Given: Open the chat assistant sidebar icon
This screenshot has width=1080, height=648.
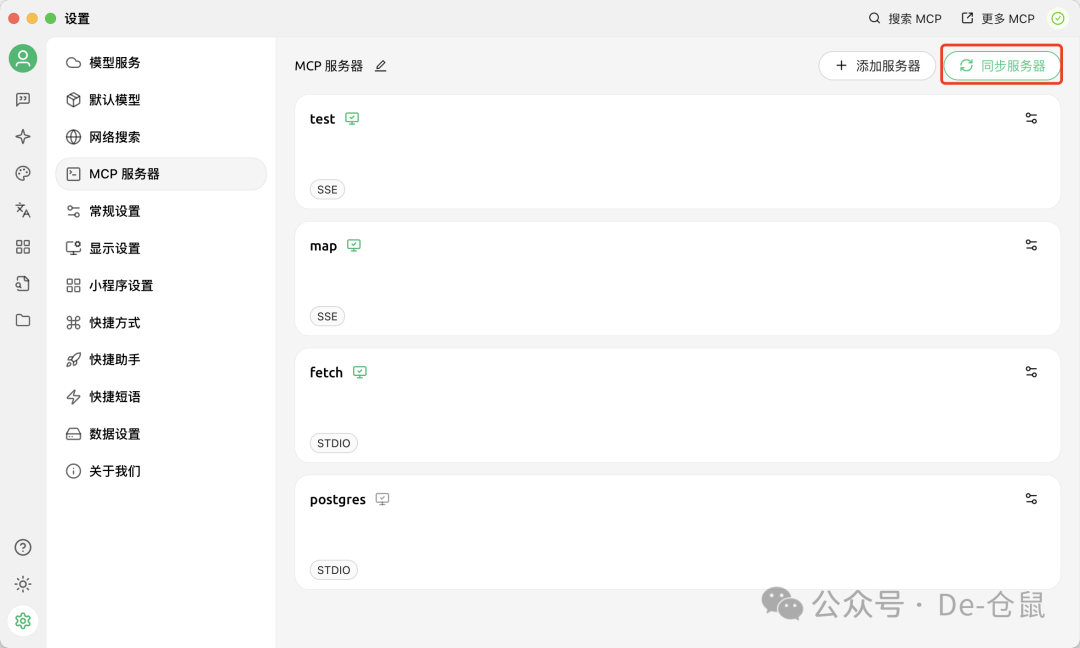Looking at the screenshot, I should [23, 99].
